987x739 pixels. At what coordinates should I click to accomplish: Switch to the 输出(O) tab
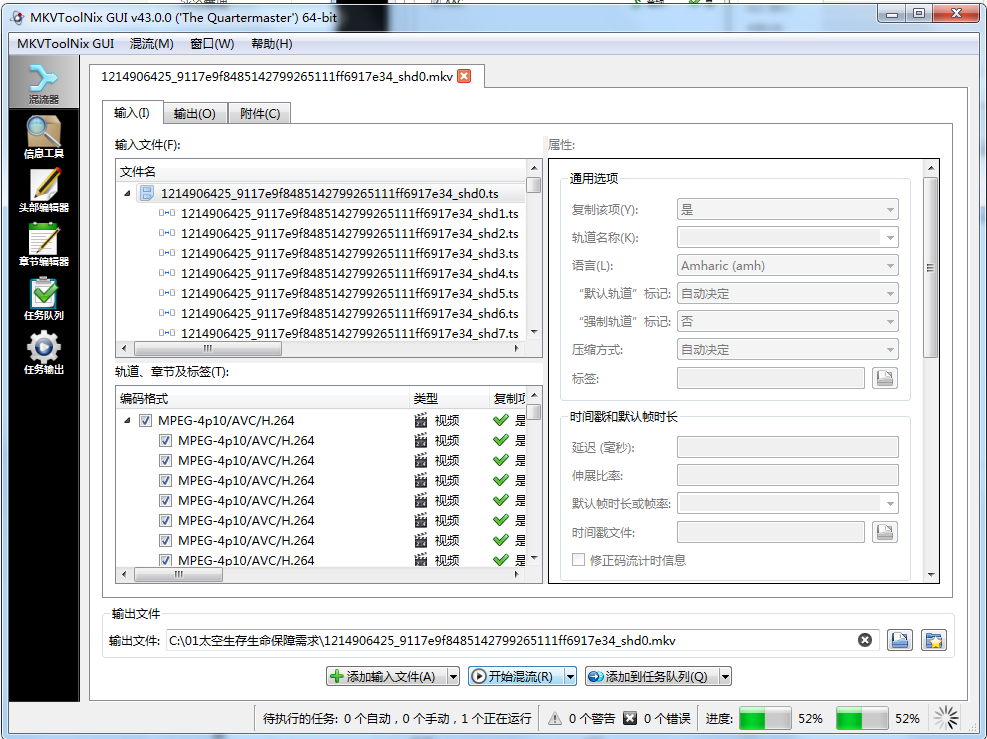tap(195, 113)
